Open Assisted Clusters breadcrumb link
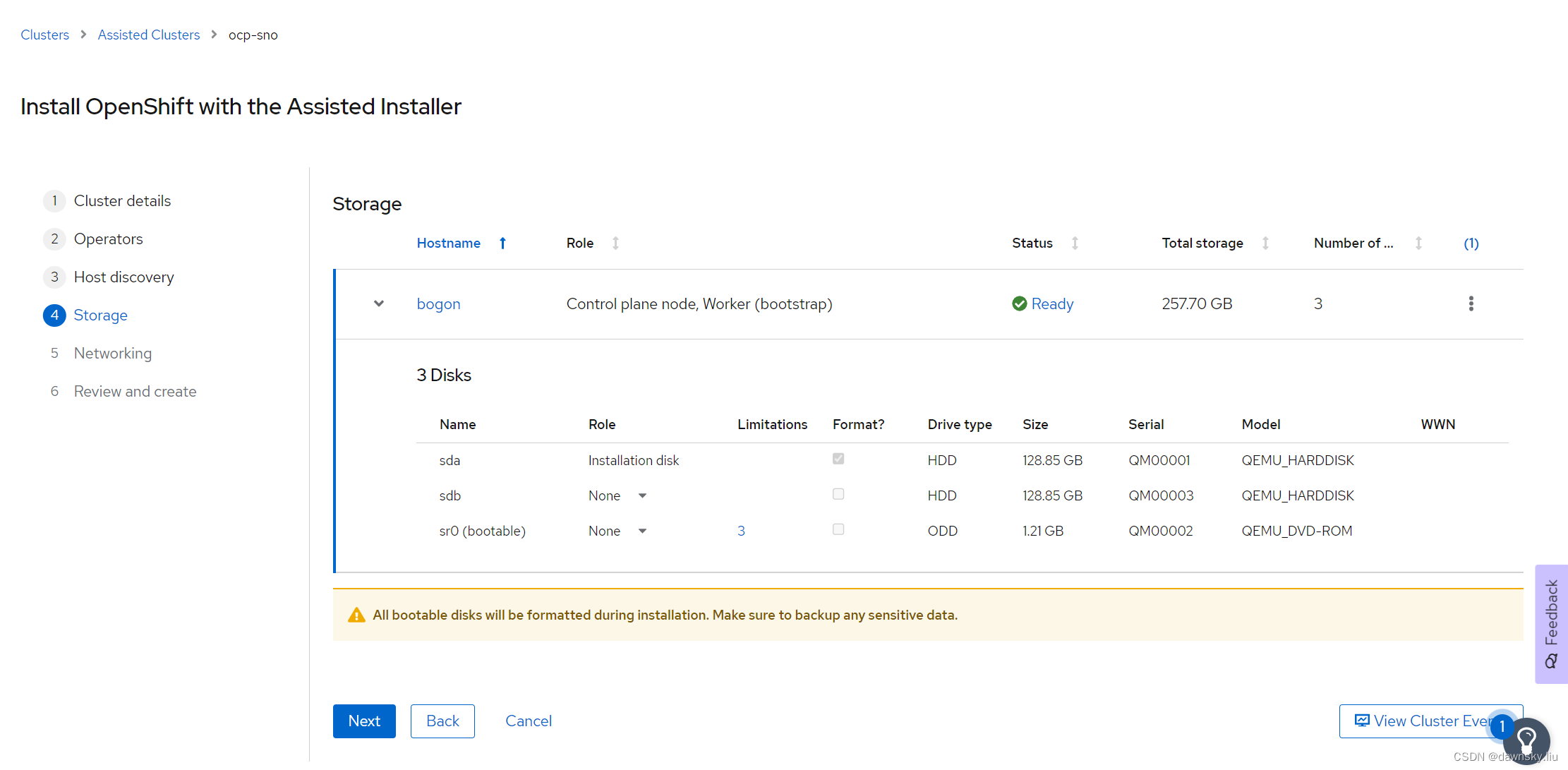The image size is (1568, 770). pyautogui.click(x=148, y=35)
